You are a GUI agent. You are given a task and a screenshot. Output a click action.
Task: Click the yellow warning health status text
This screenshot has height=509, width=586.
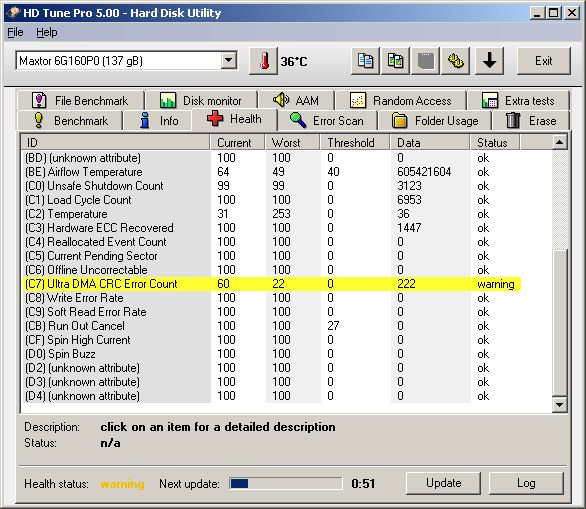coord(122,484)
